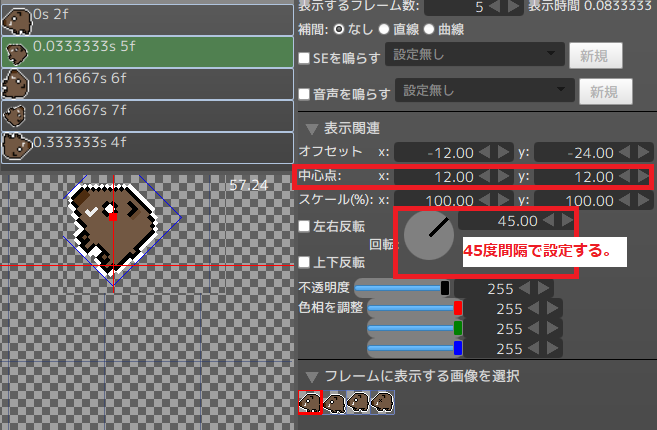The image size is (657, 430).
Task: Increase the opacity 255 value
Action: pos(543,288)
